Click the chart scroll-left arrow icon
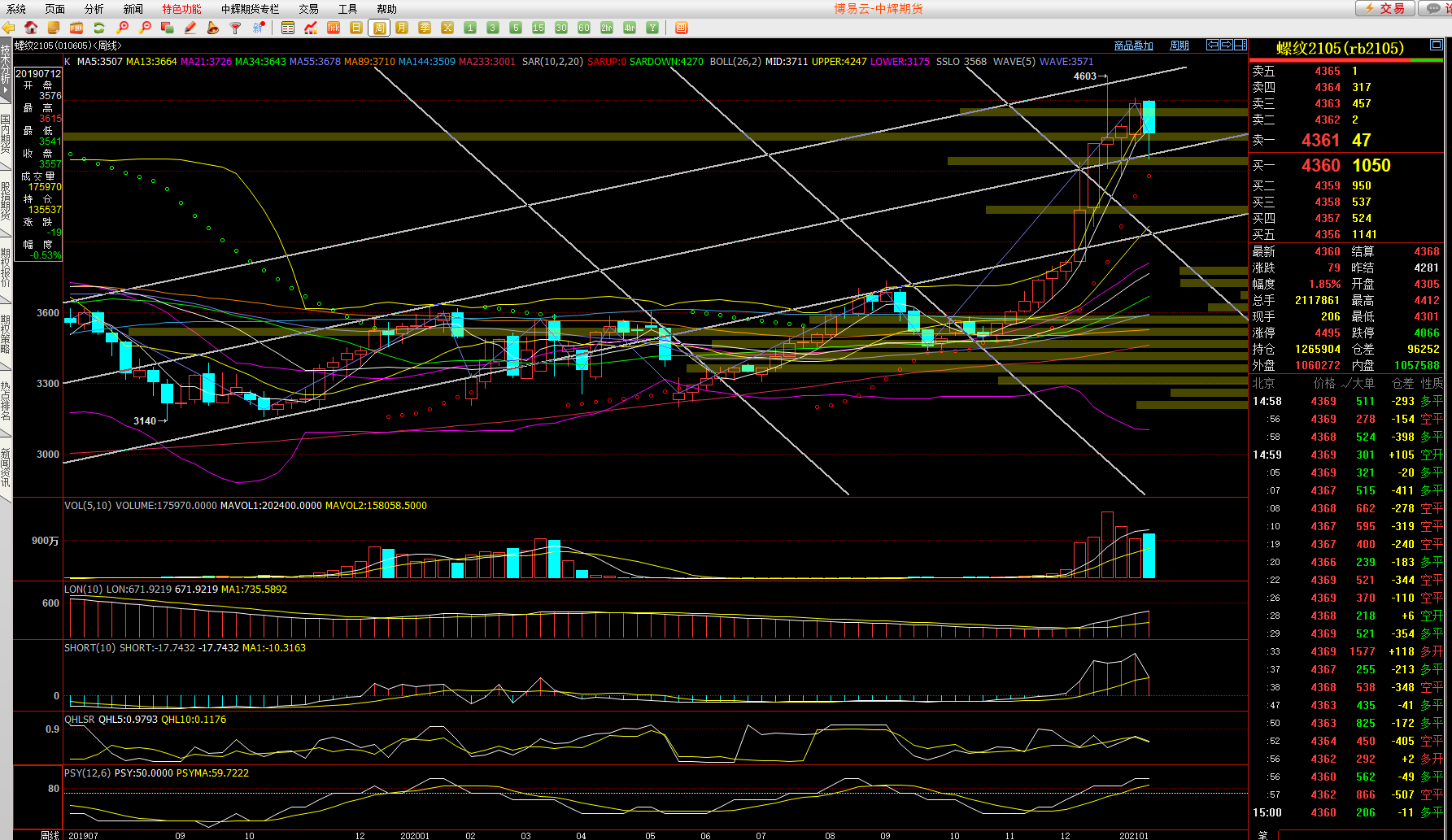The image size is (1452, 840). (x=1213, y=45)
